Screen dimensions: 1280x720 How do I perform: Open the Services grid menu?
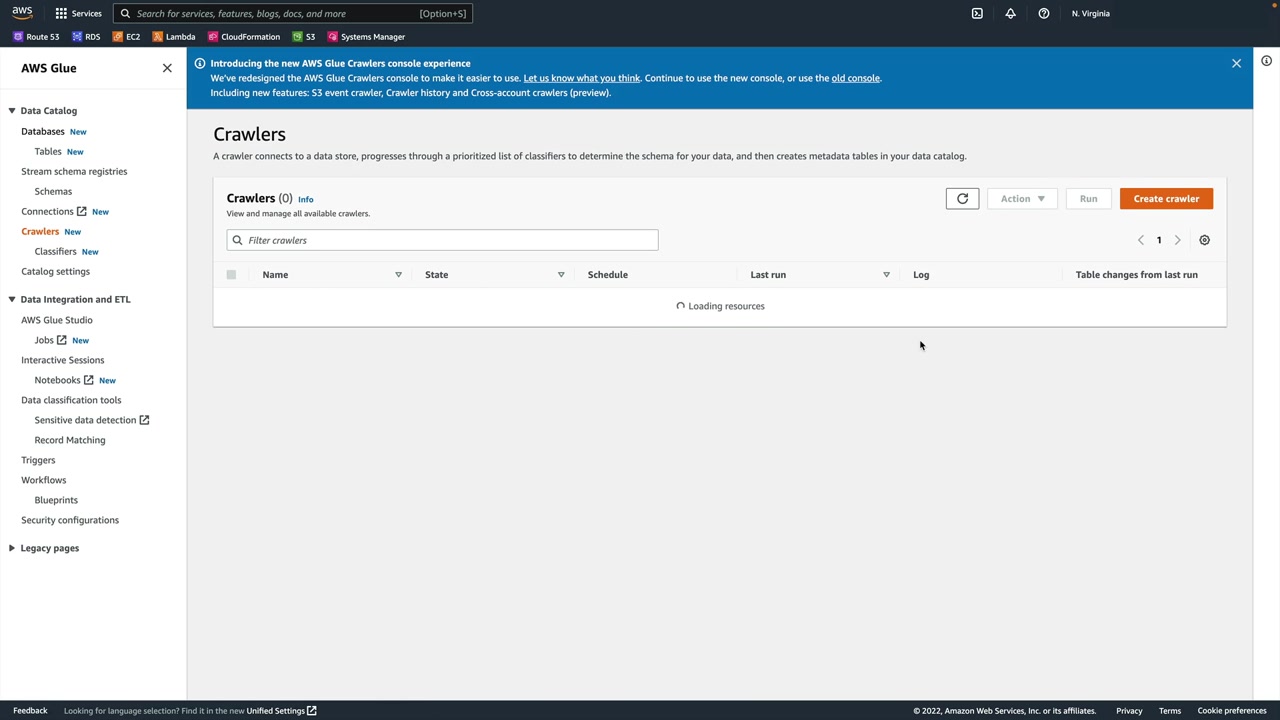(x=78, y=13)
